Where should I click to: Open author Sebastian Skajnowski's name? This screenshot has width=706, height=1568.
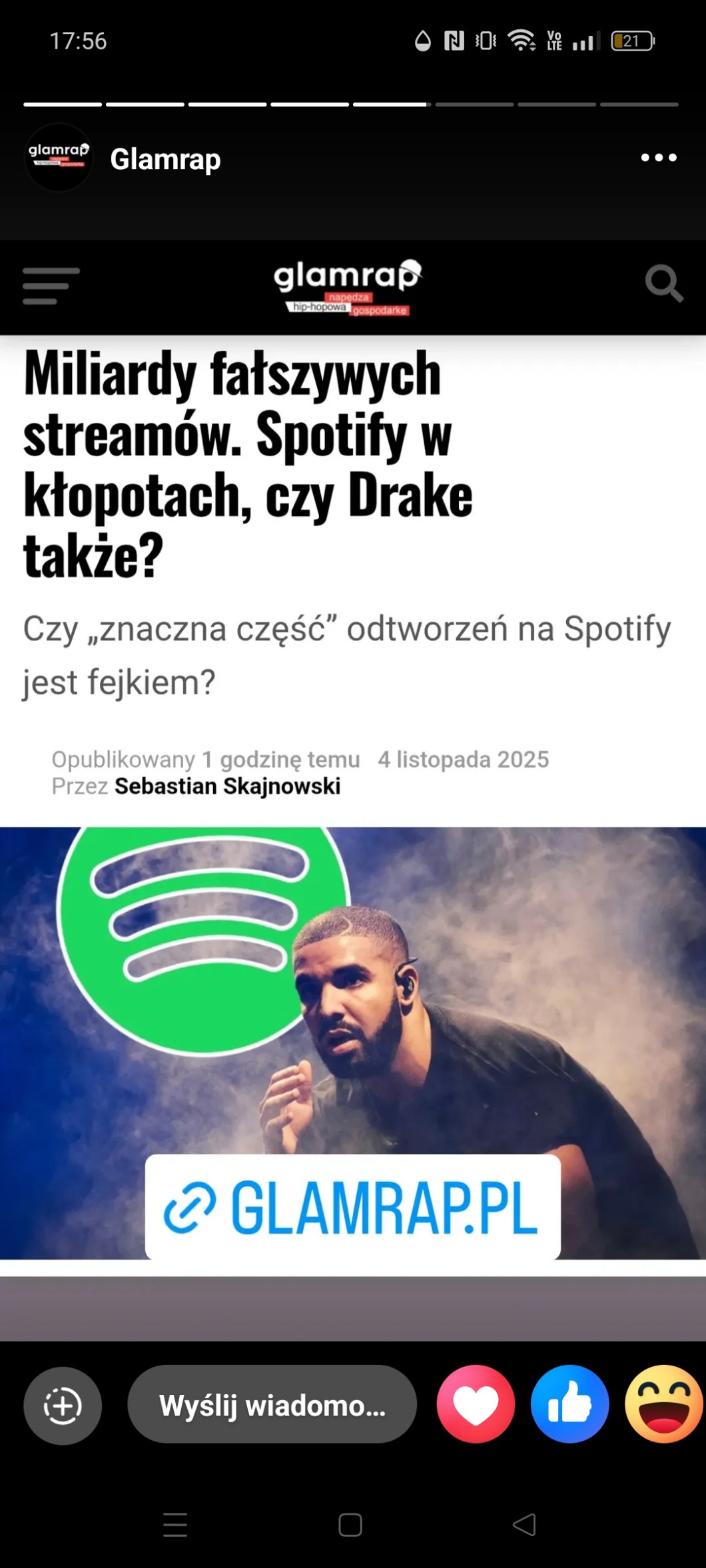228,786
